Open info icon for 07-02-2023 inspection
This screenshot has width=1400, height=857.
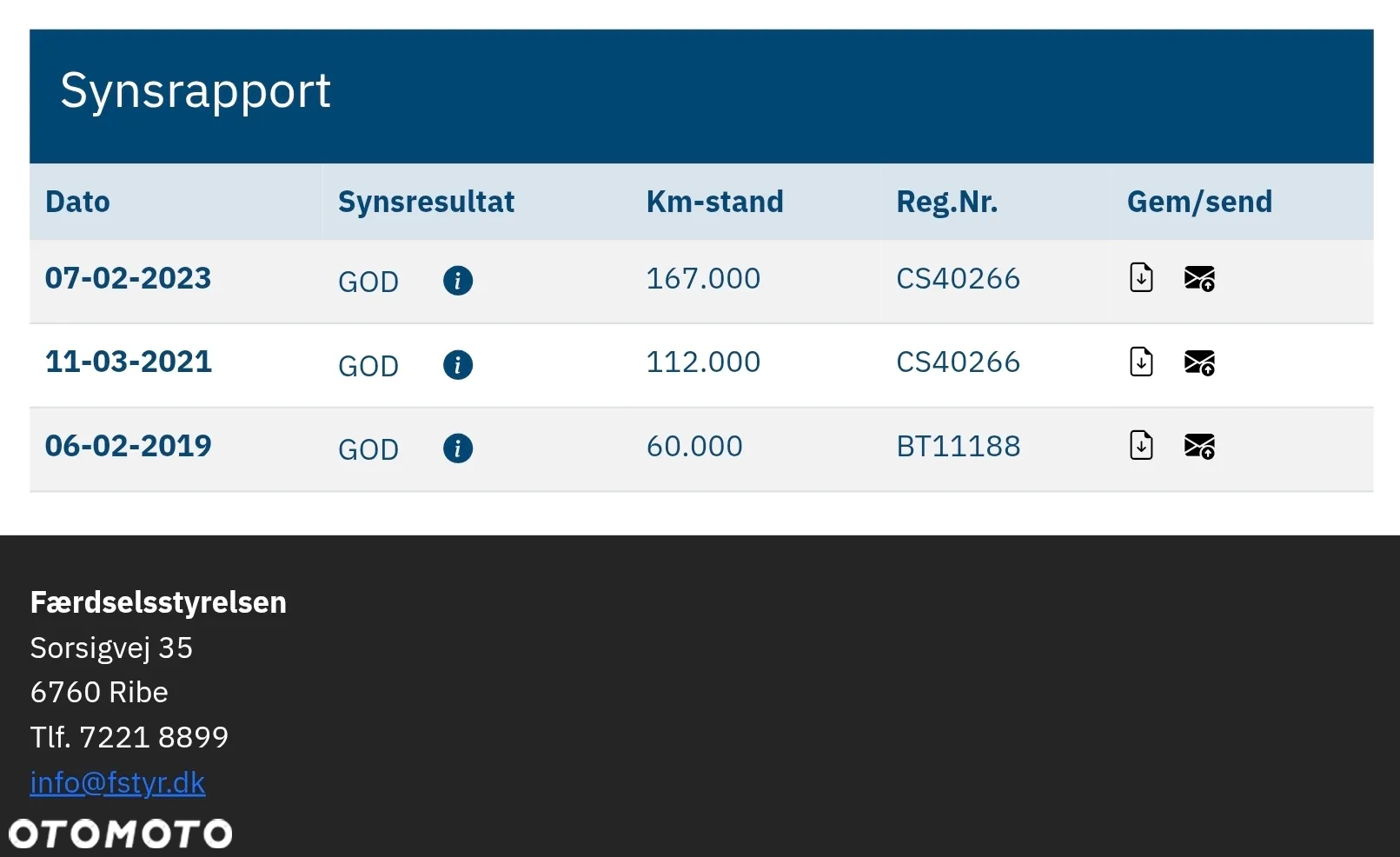pos(458,281)
